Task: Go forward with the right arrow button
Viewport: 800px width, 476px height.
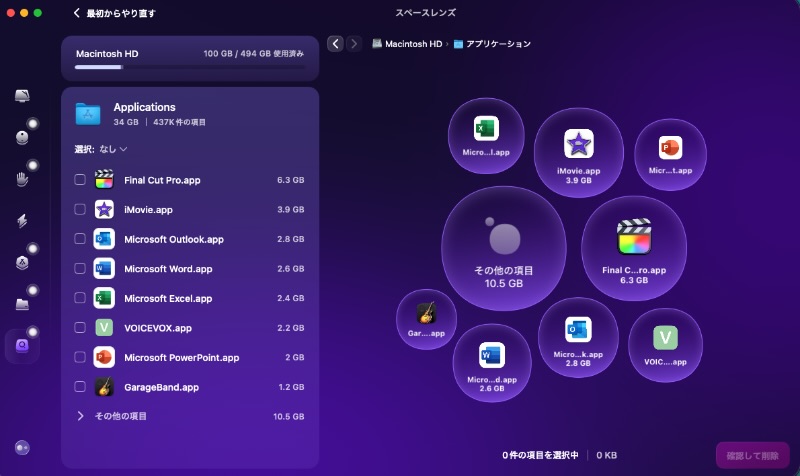Action: point(354,44)
